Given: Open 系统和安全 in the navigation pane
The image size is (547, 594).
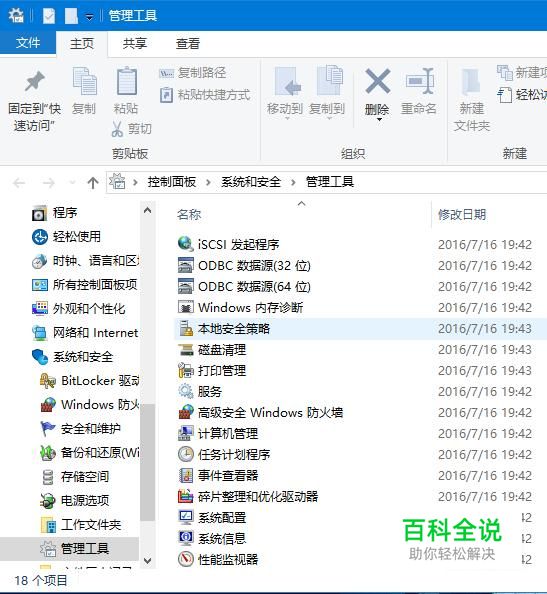Looking at the screenshot, I should [83, 356].
